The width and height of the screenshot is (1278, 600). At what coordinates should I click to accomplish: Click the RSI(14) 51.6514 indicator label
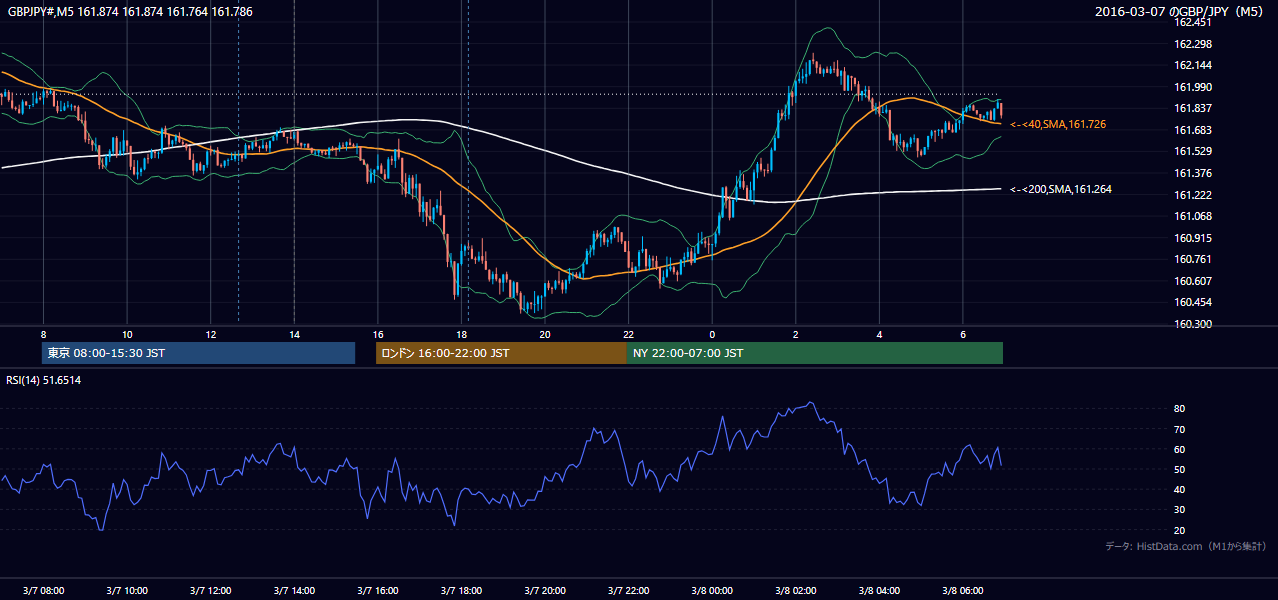tap(44, 380)
